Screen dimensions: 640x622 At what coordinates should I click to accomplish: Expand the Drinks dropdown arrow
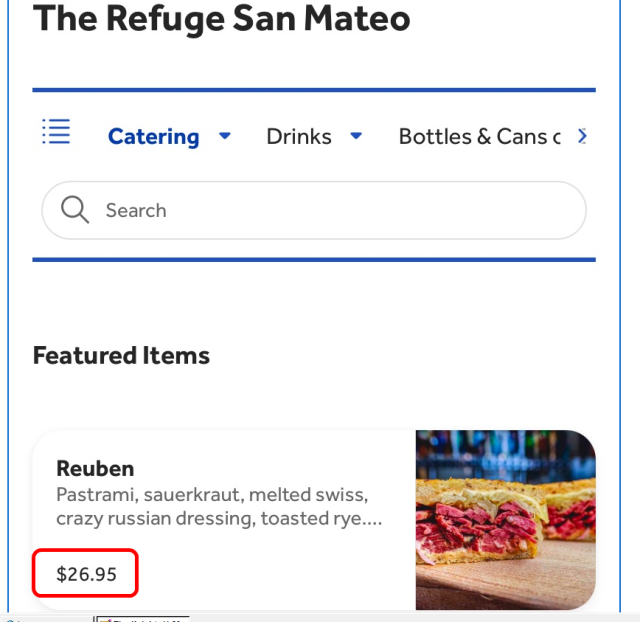(x=356, y=136)
